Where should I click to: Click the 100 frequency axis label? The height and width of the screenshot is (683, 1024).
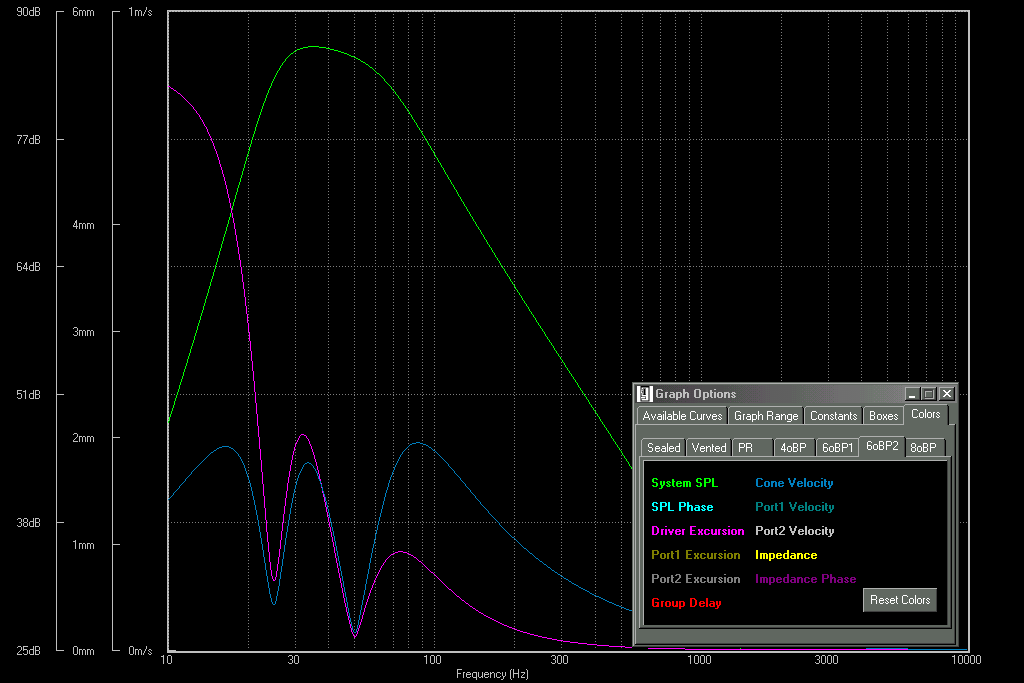432,659
